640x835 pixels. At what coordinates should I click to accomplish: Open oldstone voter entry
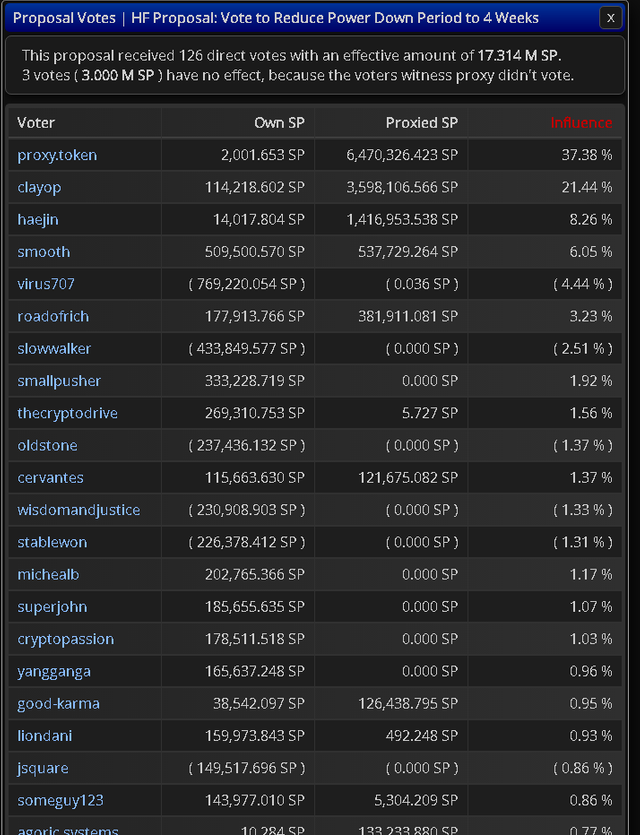47,445
